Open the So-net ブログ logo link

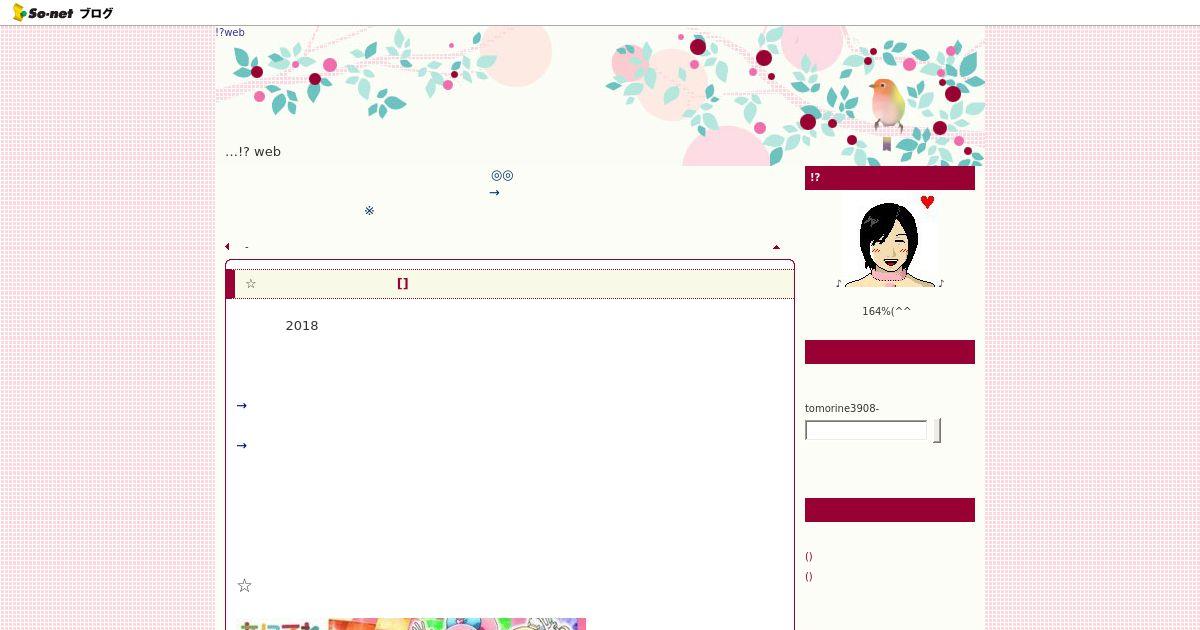pos(62,13)
